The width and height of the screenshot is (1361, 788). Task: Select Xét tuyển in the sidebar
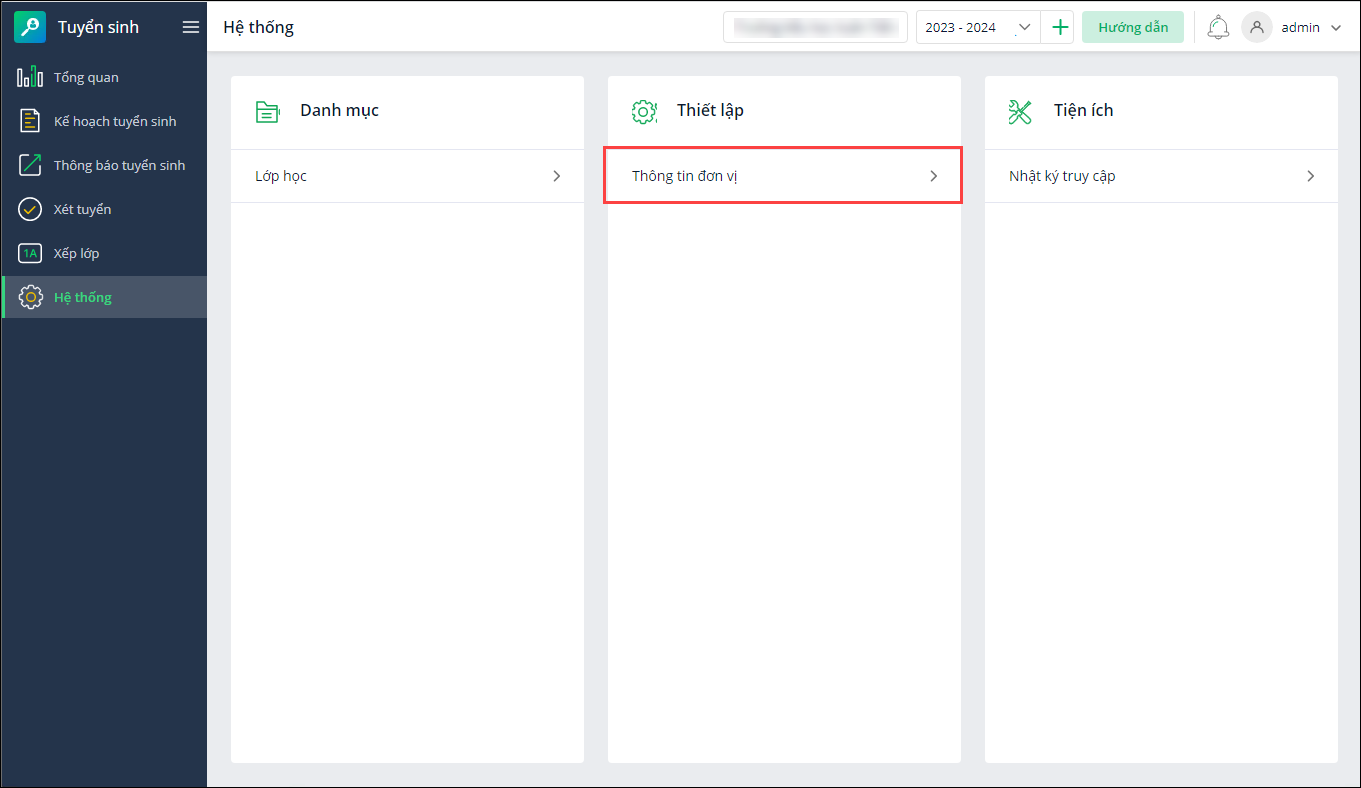point(82,209)
